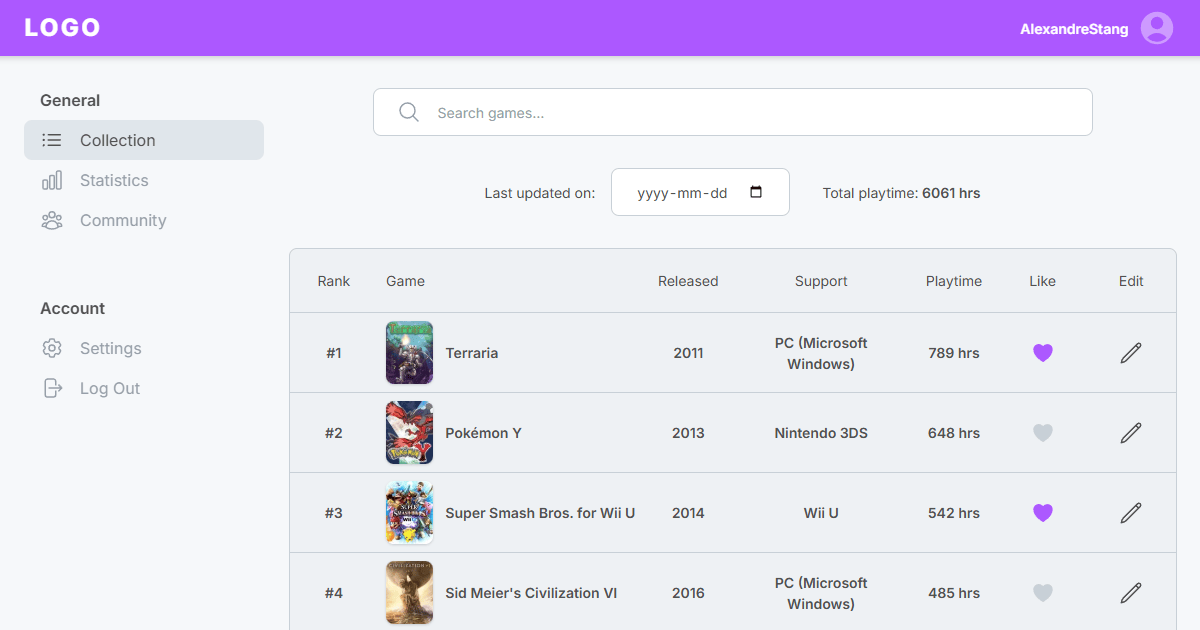Select the Pokémon Y title

[x=484, y=433]
